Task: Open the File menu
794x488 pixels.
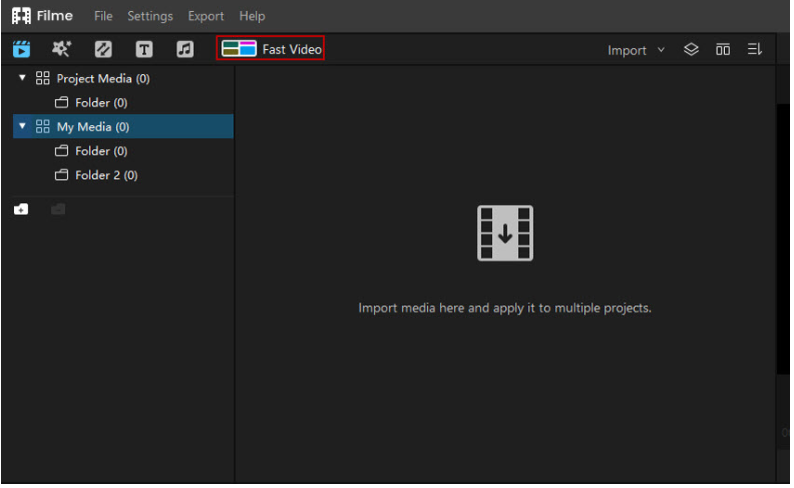Action: (x=103, y=16)
